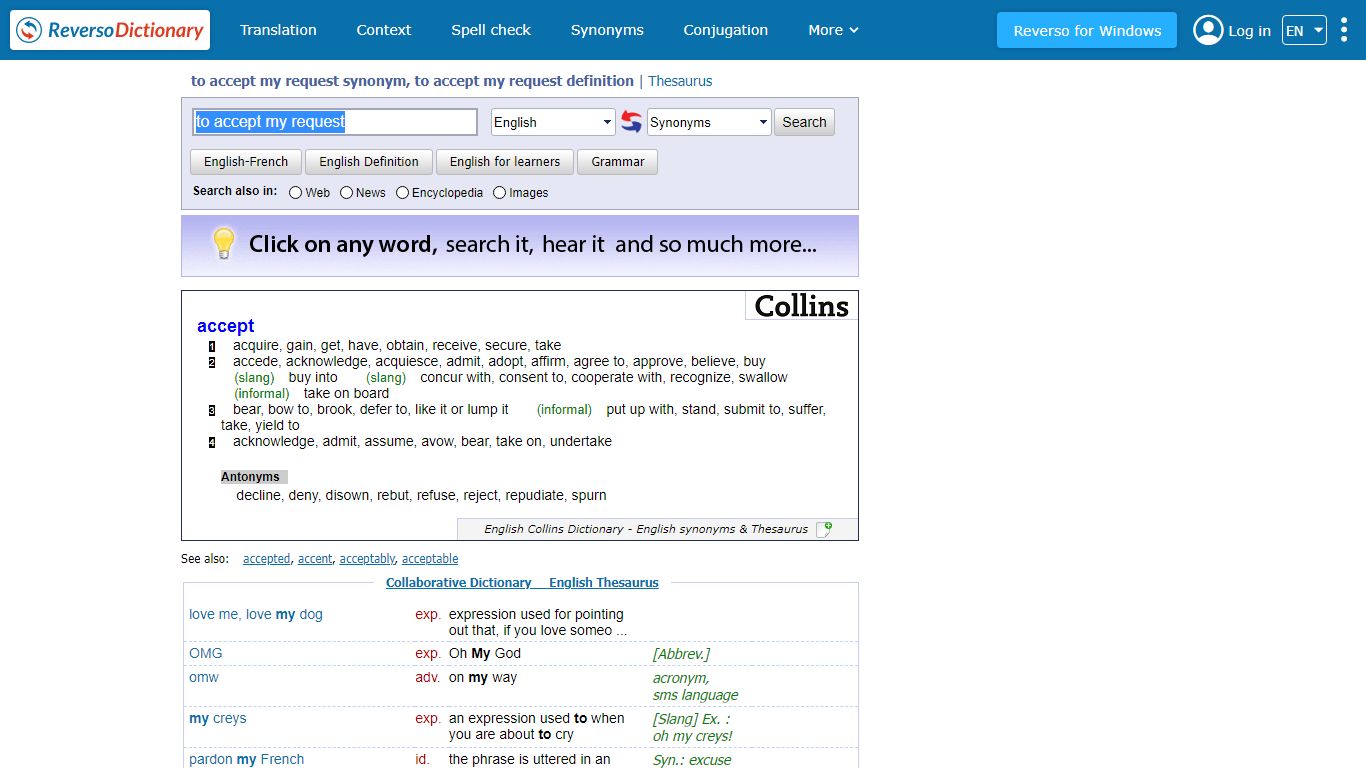Click the 'omw' entry
1366x768 pixels.
(204, 677)
